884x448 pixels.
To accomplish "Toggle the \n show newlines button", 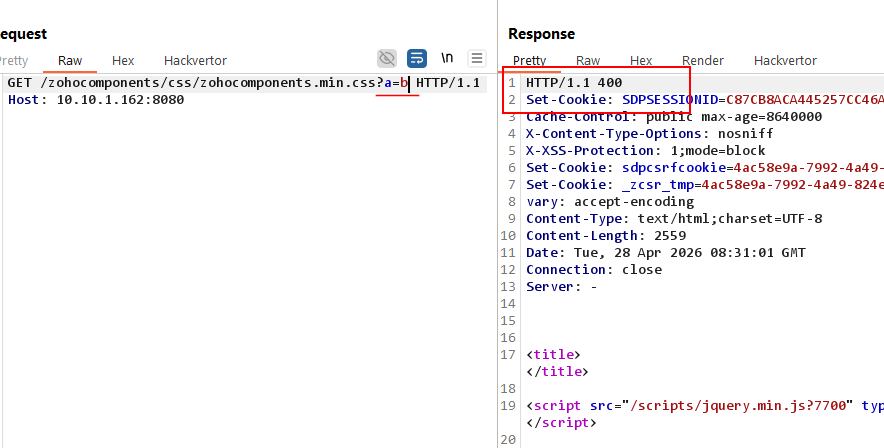I will tap(447, 57).
